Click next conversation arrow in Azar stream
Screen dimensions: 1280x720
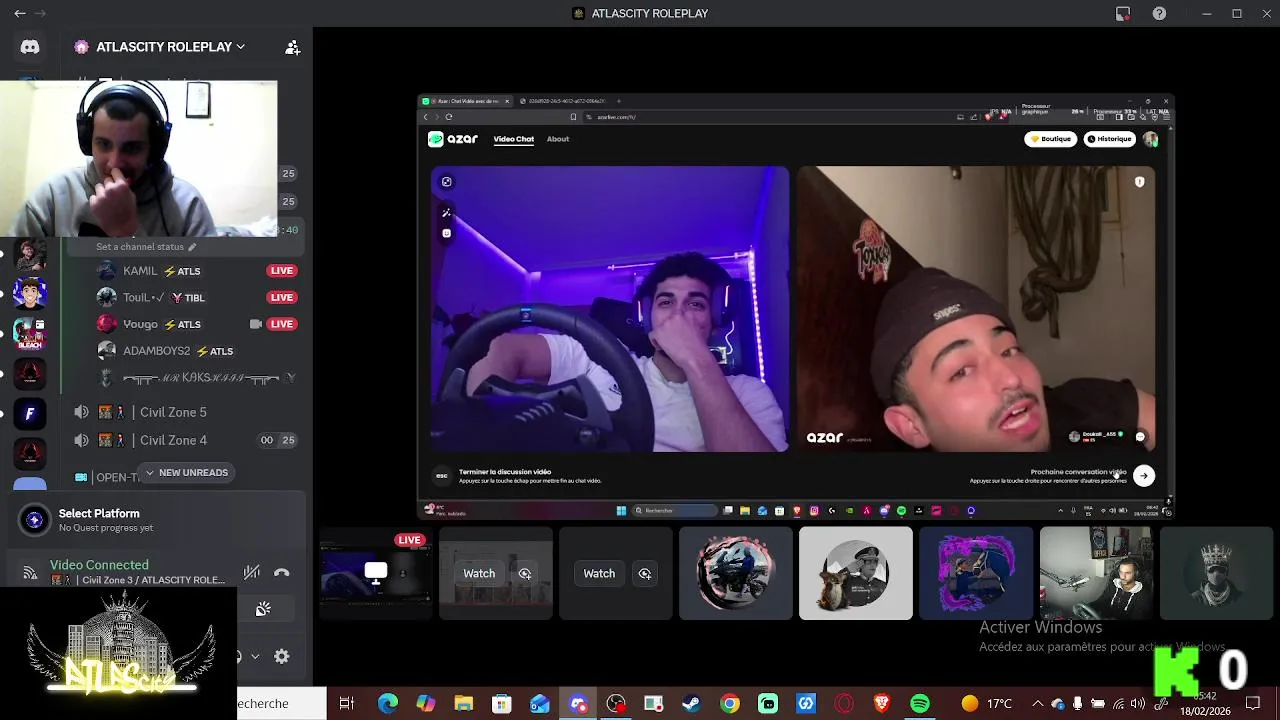pyautogui.click(x=1144, y=476)
